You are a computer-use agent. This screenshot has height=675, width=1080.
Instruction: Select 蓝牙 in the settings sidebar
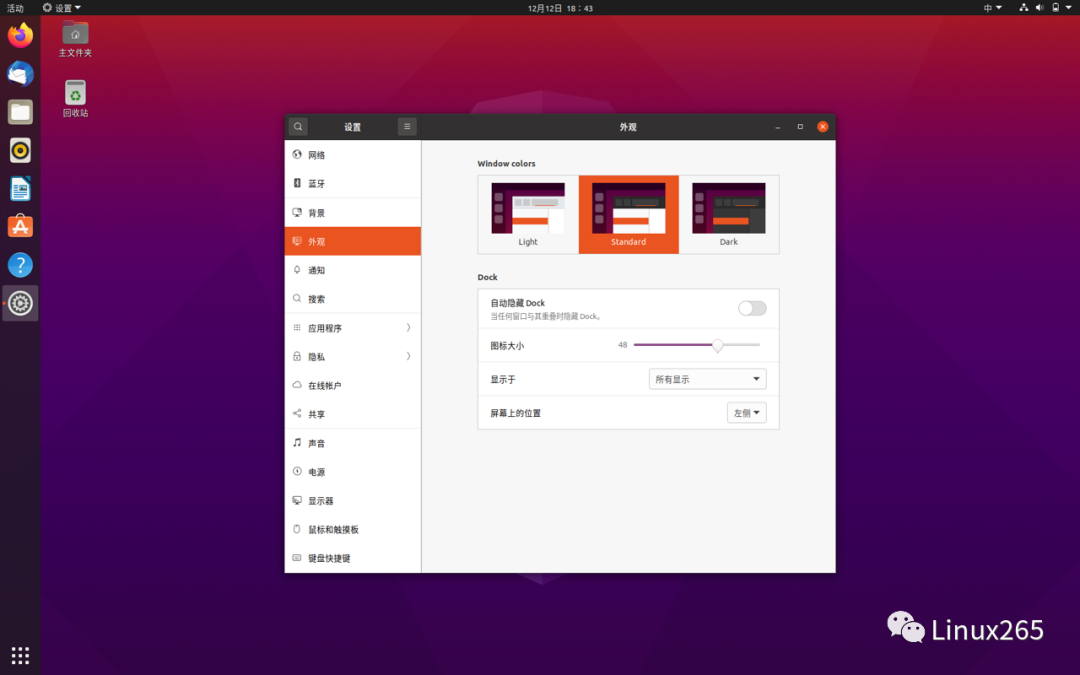click(353, 184)
